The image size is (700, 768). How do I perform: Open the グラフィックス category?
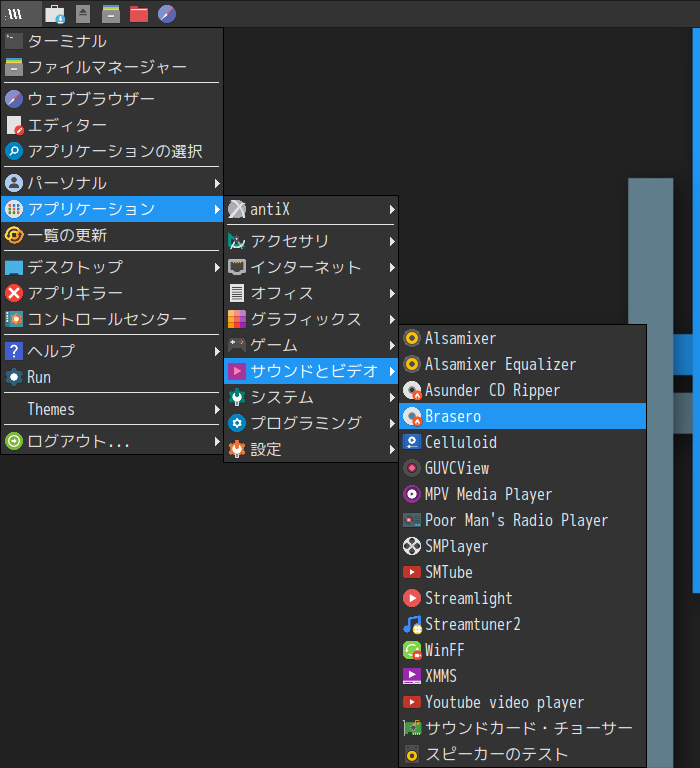(311, 319)
